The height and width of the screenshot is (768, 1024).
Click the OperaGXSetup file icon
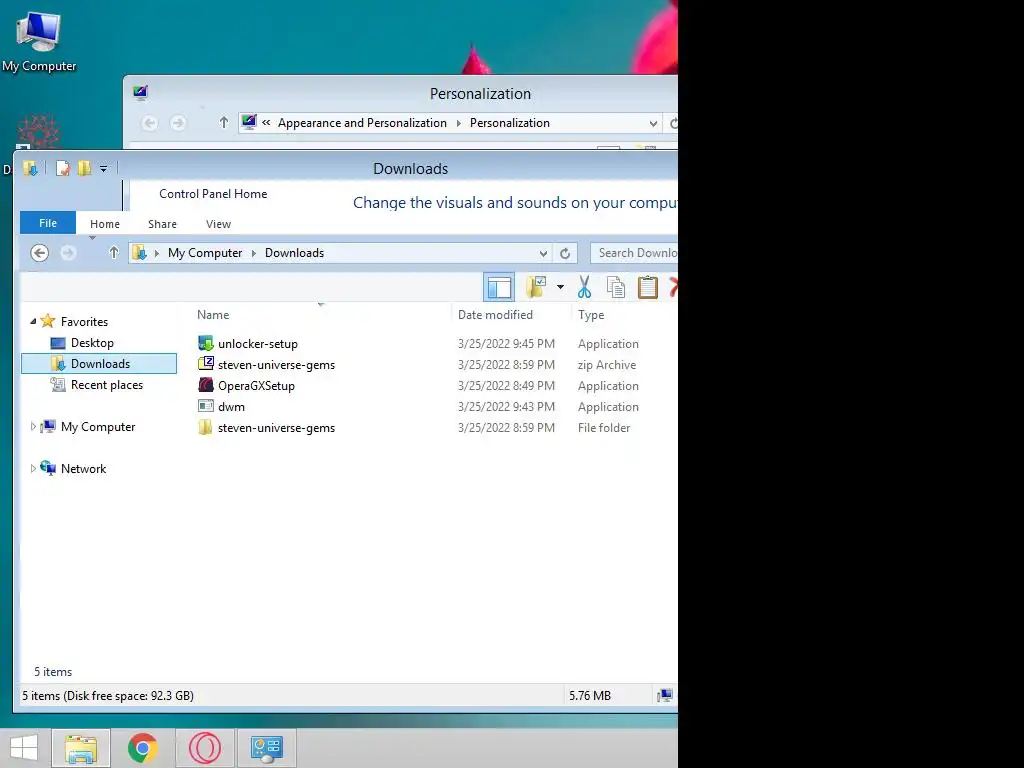tap(206, 385)
